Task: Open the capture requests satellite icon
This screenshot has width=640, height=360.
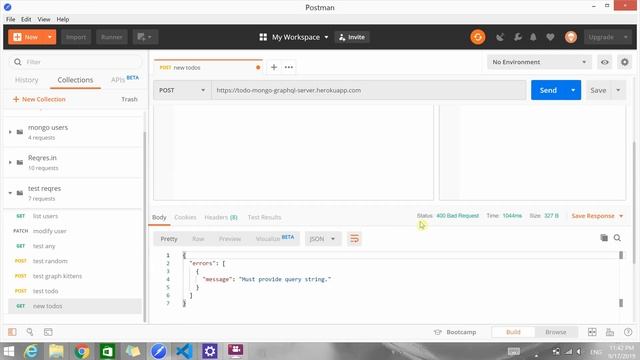Action: point(500,37)
